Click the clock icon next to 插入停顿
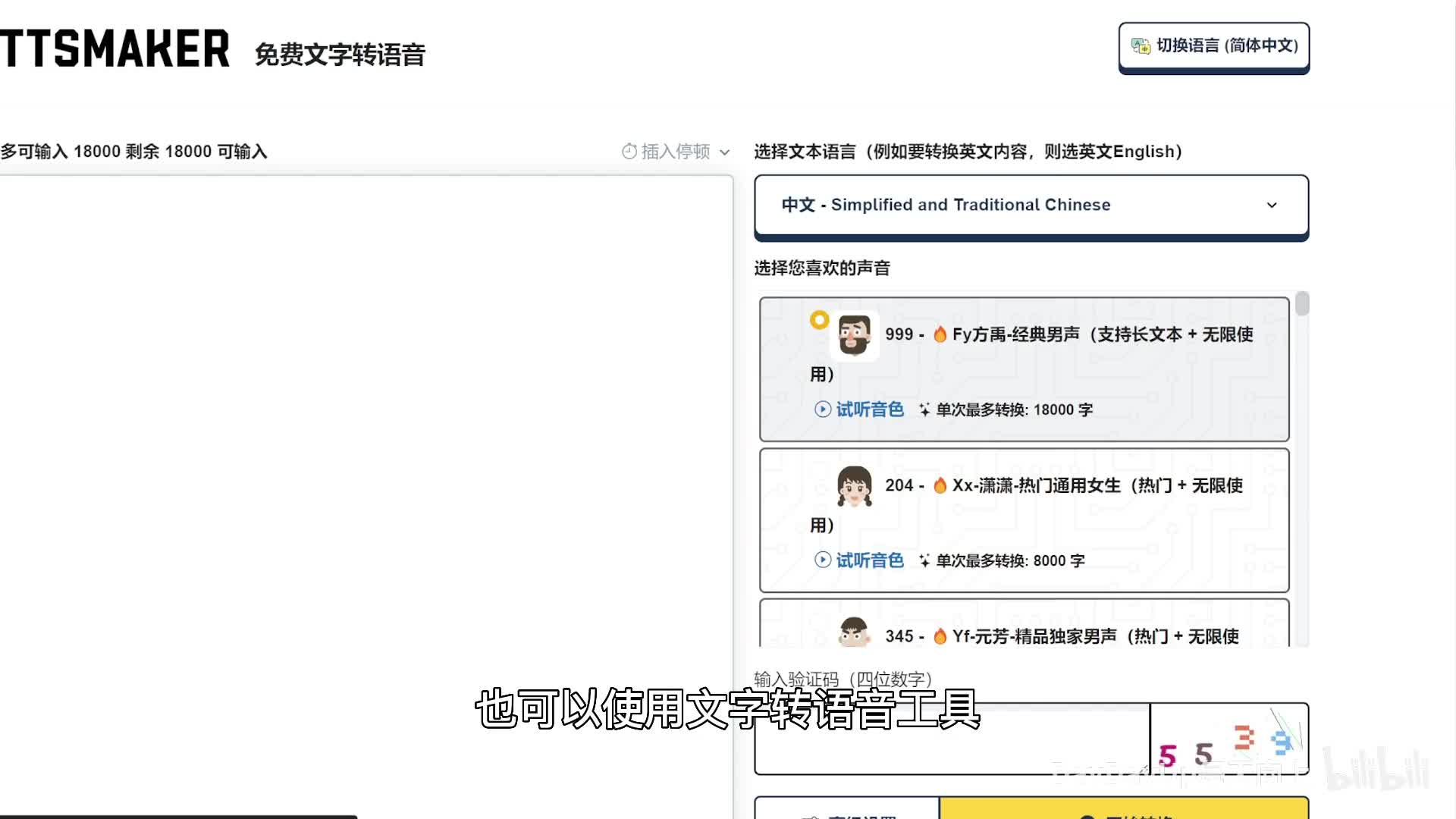 (x=629, y=152)
